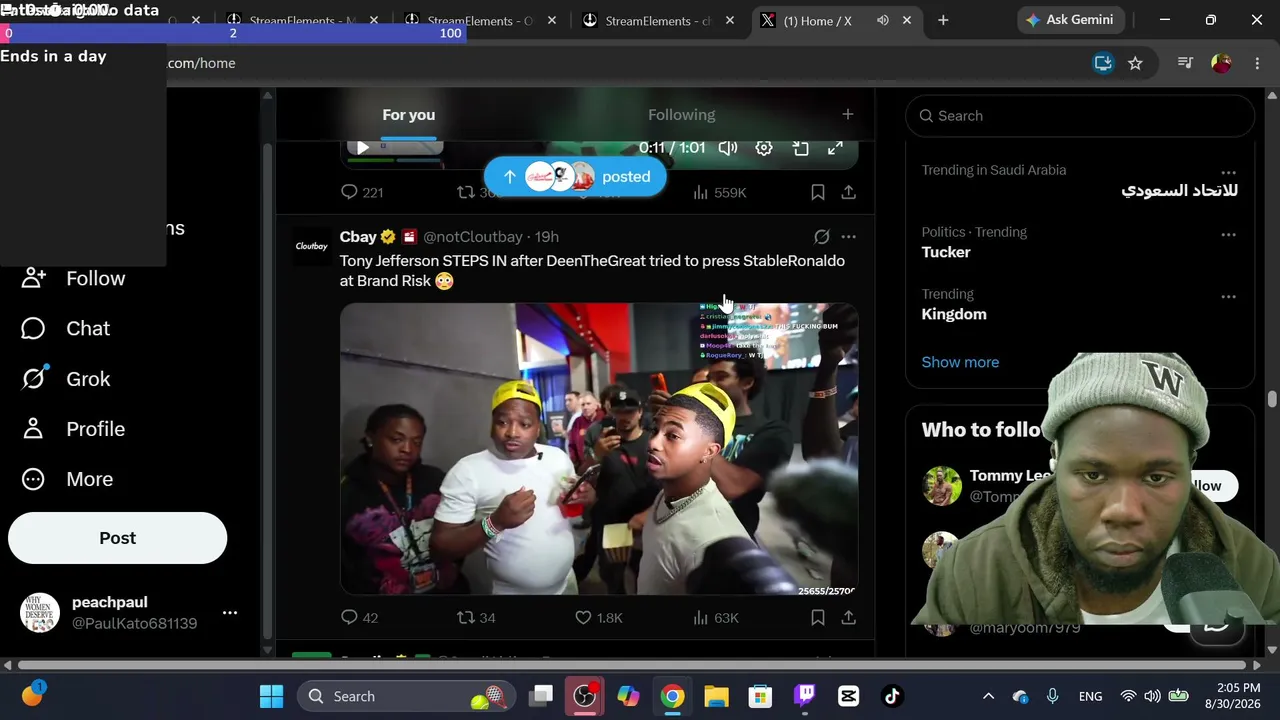
Task: Mute audio on the Home / X tab
Action: [883, 20]
